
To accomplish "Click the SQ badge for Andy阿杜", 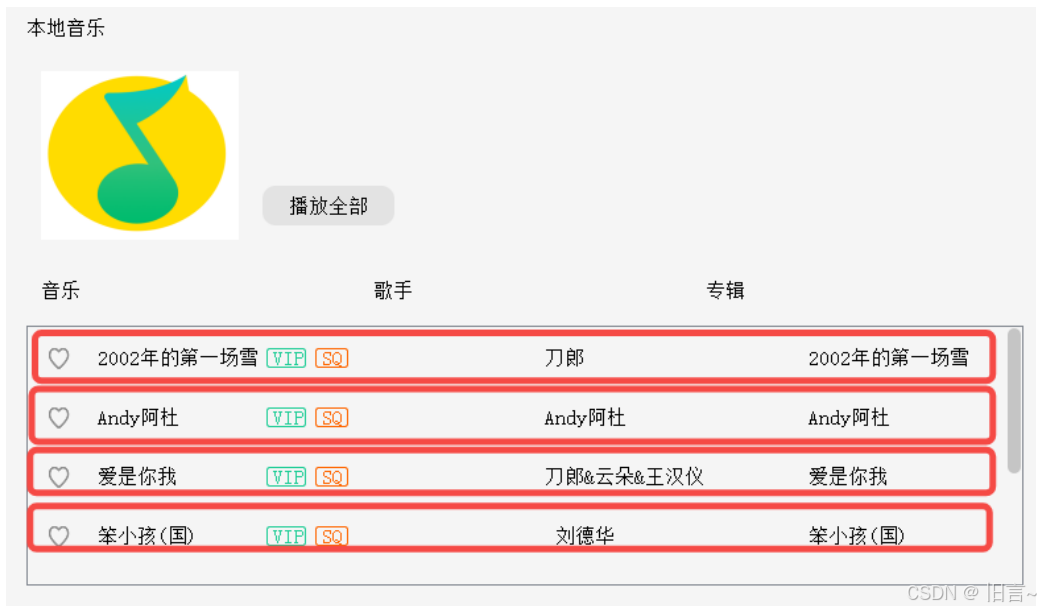I will click(x=331, y=418).
